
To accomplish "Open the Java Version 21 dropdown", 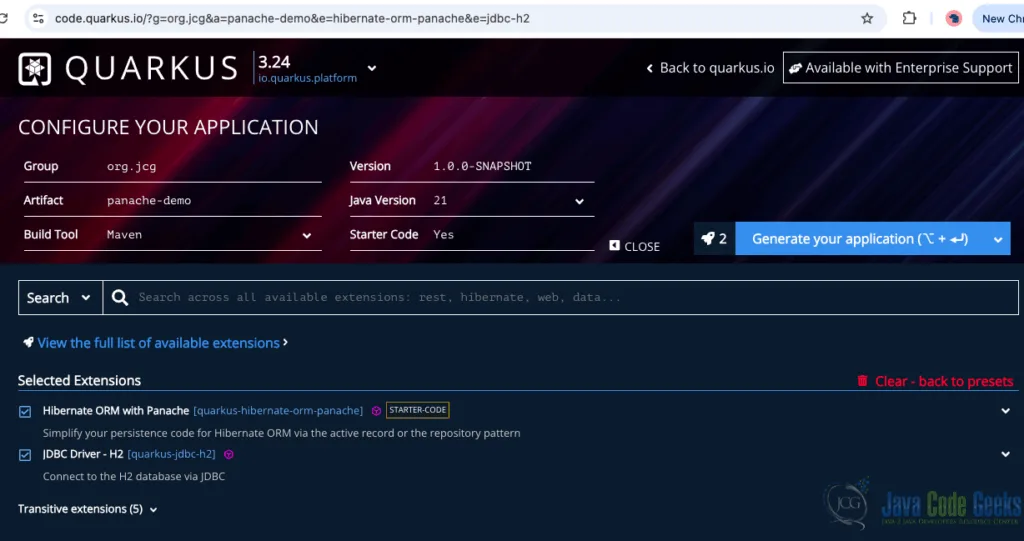I will (x=579, y=201).
